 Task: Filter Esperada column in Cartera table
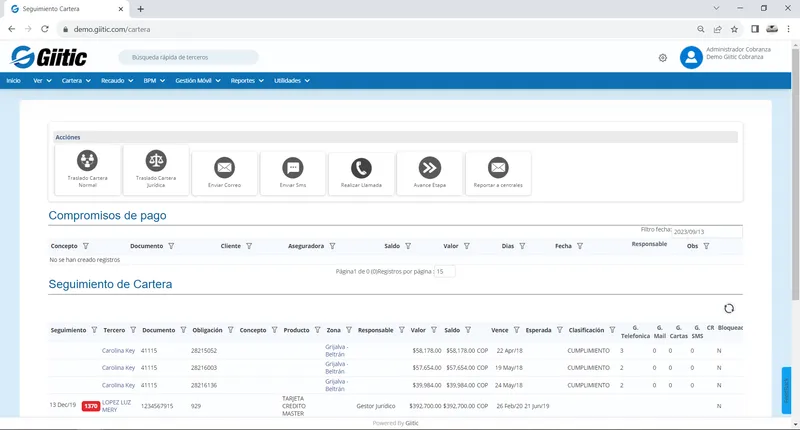[x=560, y=330]
